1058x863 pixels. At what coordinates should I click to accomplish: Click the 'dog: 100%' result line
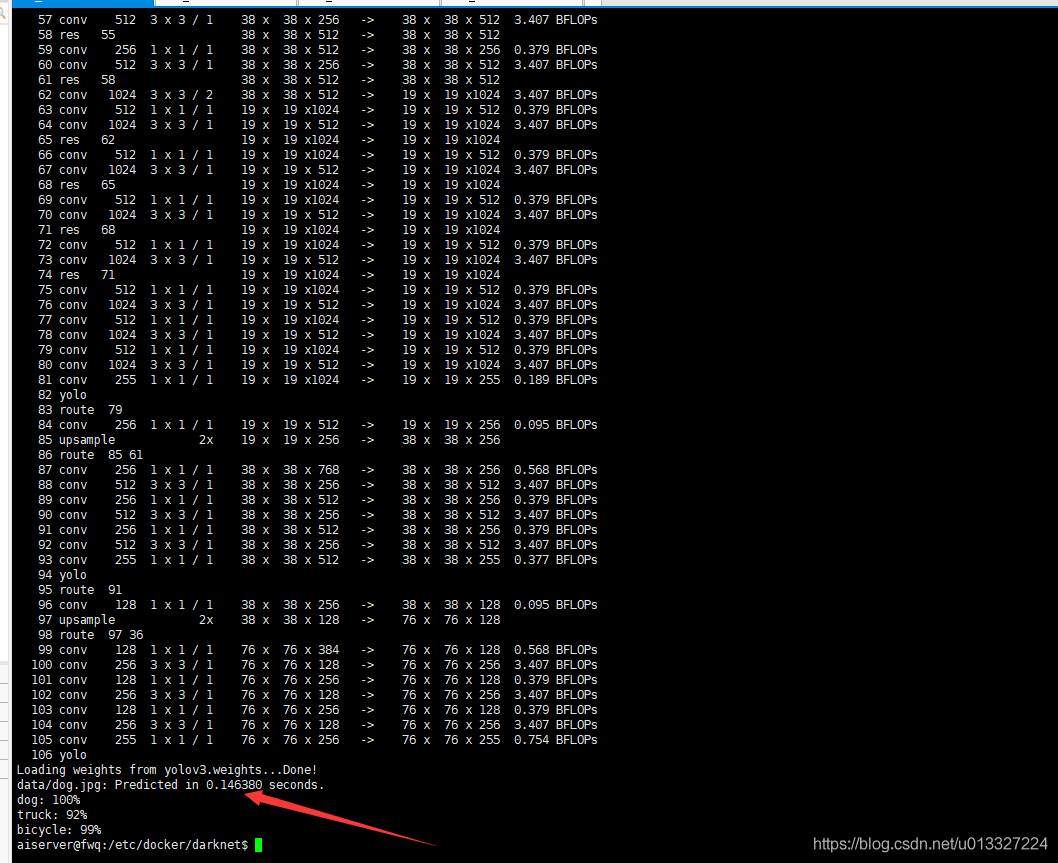[49, 800]
